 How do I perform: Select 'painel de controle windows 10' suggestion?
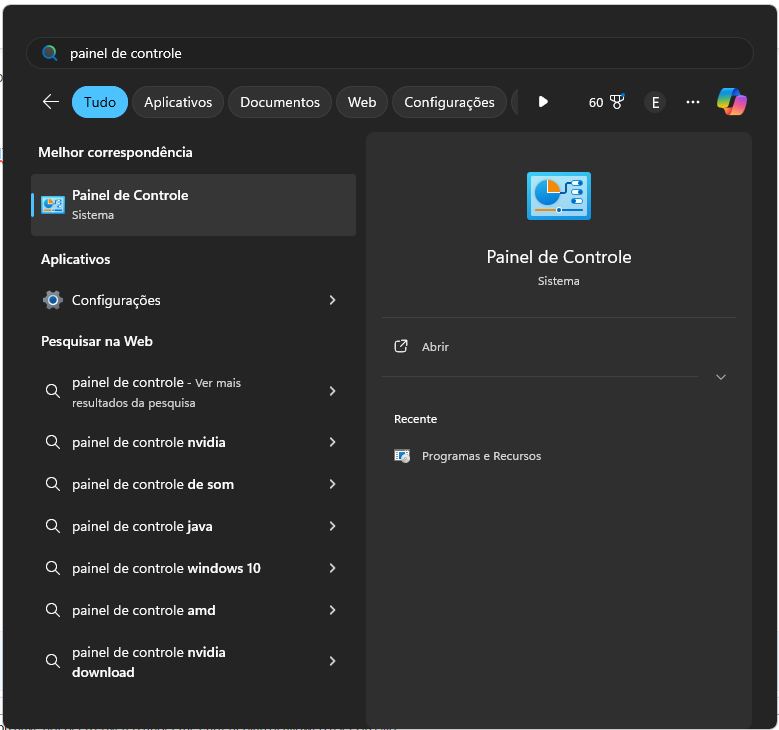point(193,568)
